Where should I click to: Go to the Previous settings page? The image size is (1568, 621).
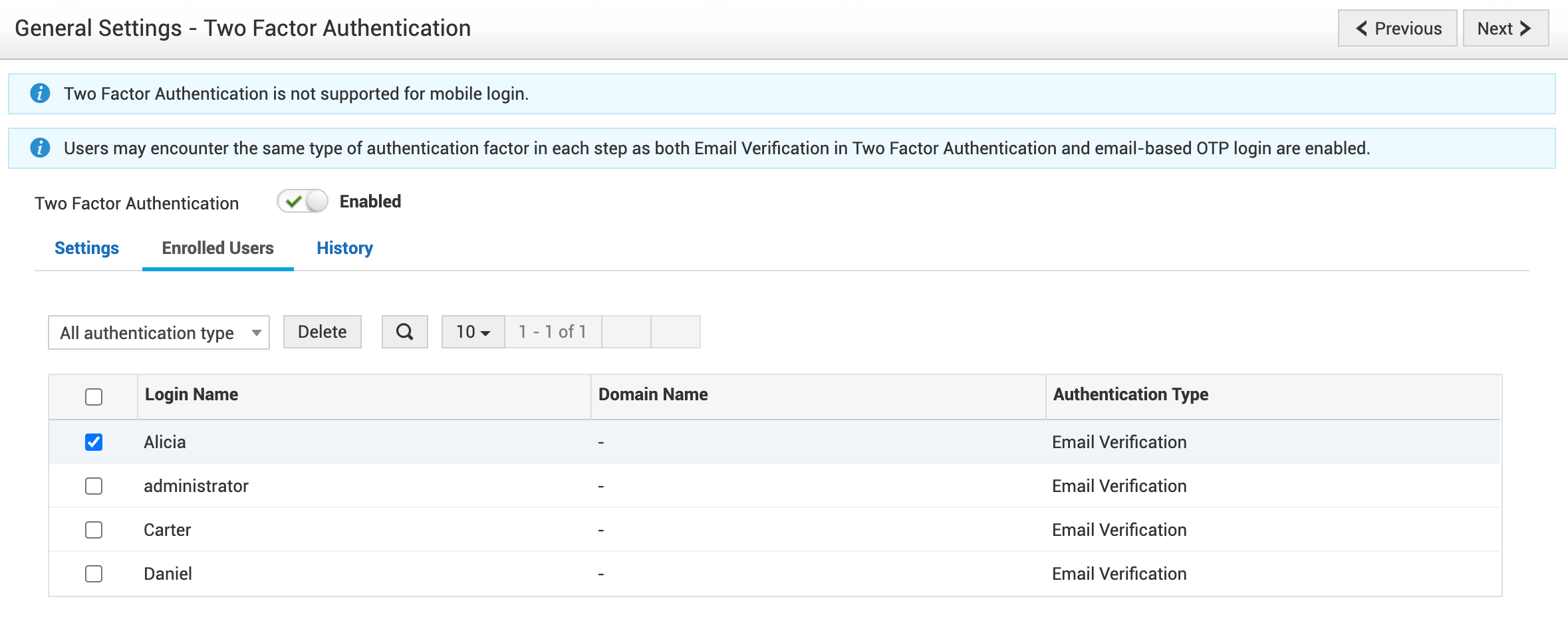tap(1397, 29)
